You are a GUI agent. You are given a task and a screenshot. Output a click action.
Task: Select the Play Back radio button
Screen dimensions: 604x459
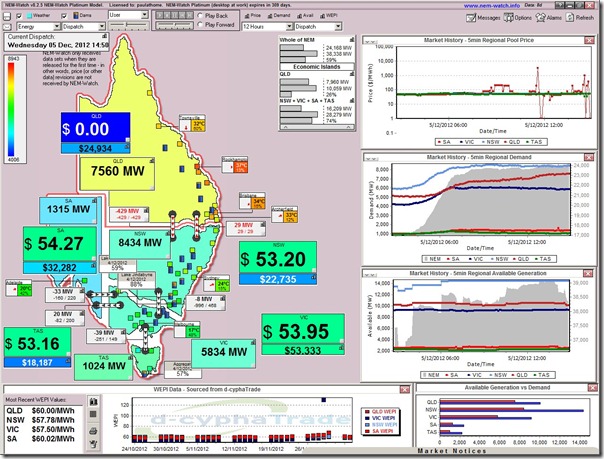200,16
